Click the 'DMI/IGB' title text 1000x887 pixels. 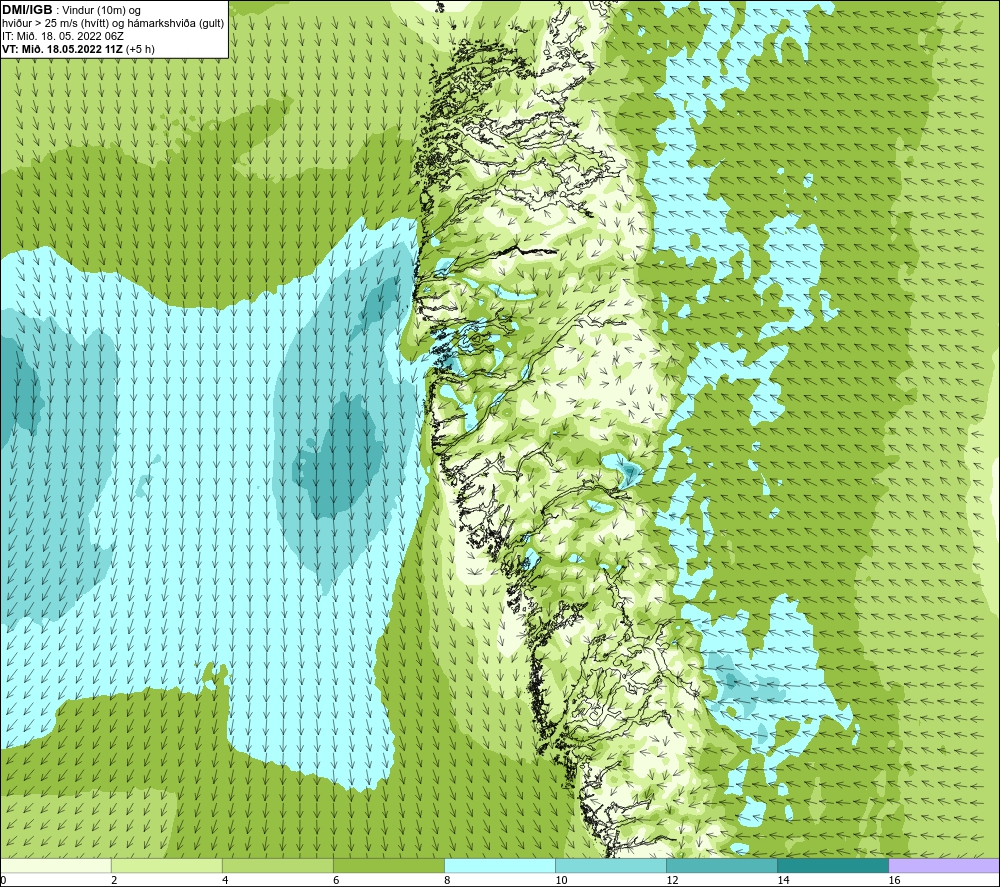coord(27,10)
